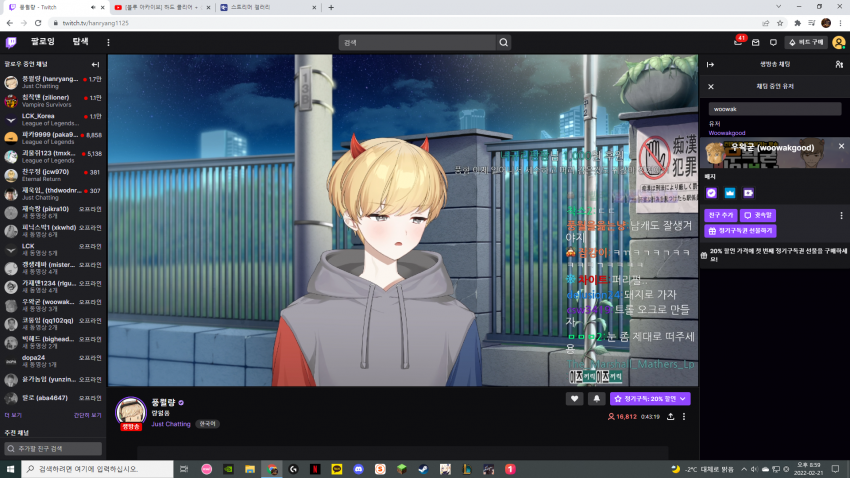This screenshot has height=478, width=850.
Task: Bookmark the page with the star icon
Action: 780,23
